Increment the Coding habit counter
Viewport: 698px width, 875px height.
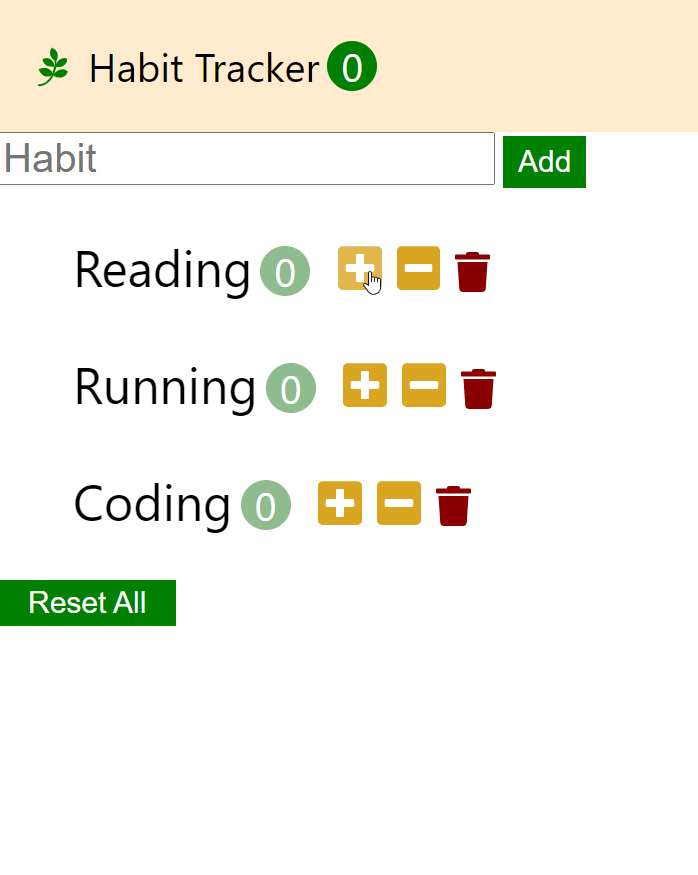point(339,503)
